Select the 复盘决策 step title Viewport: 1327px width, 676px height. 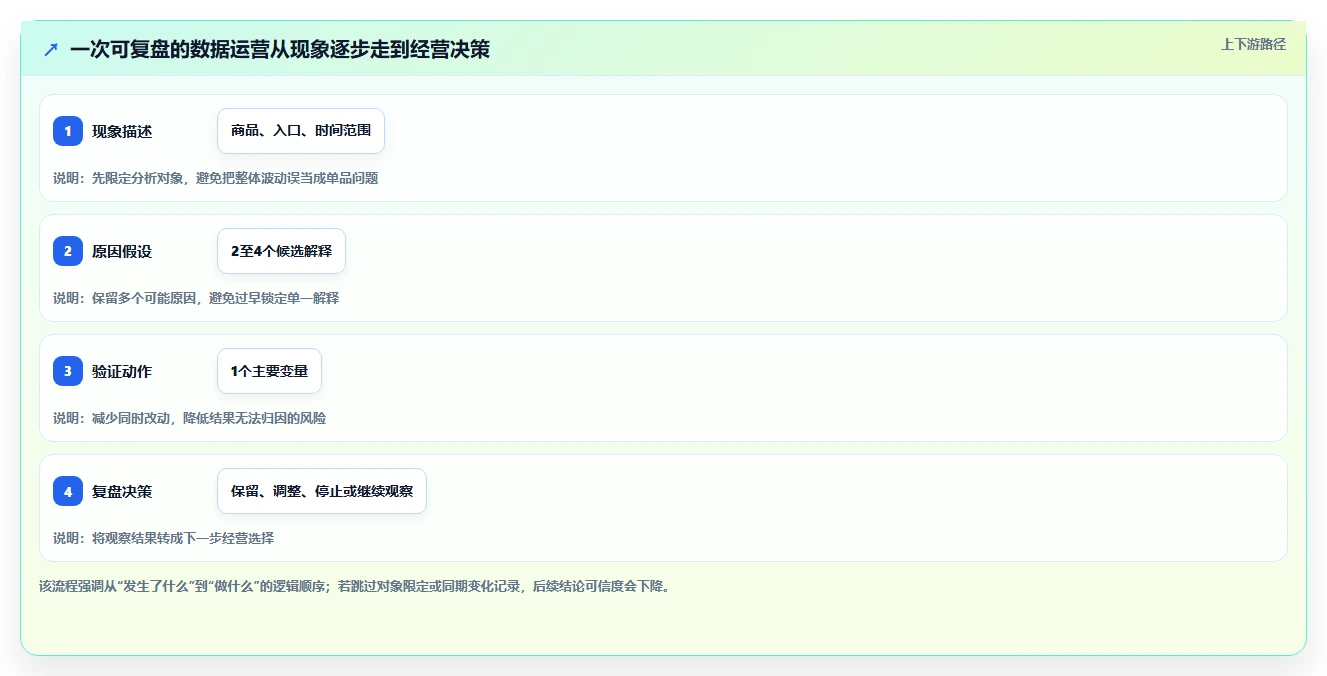click(x=122, y=491)
